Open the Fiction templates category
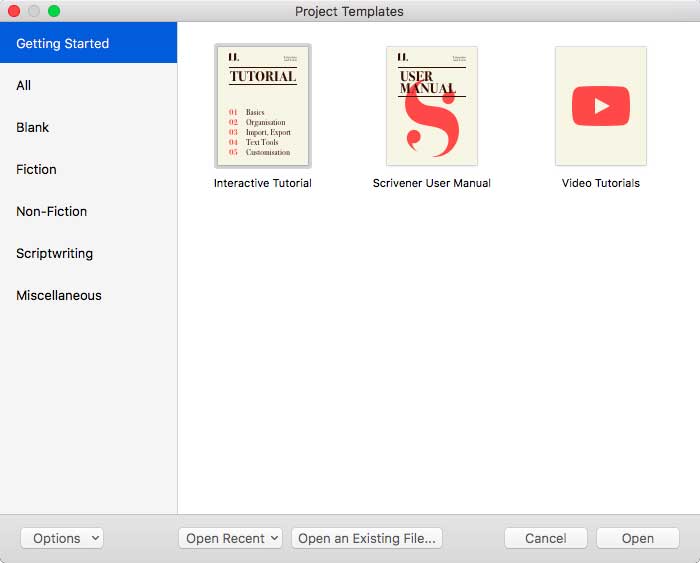 point(88,169)
